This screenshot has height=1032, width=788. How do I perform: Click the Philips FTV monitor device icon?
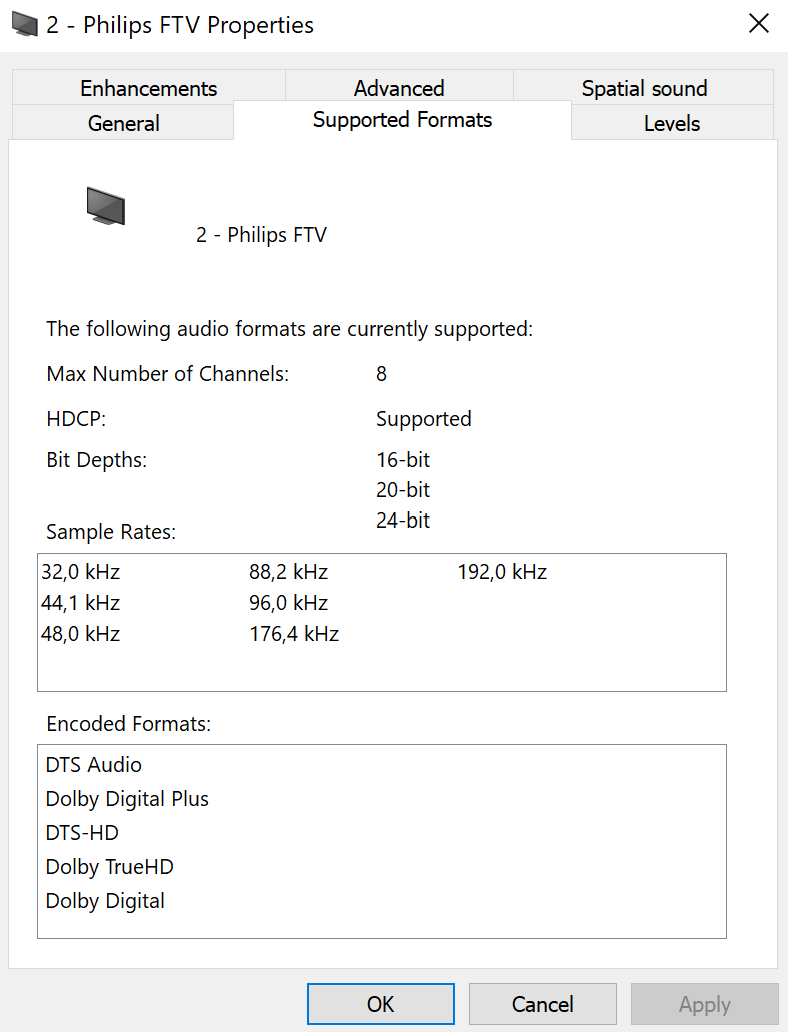point(105,206)
